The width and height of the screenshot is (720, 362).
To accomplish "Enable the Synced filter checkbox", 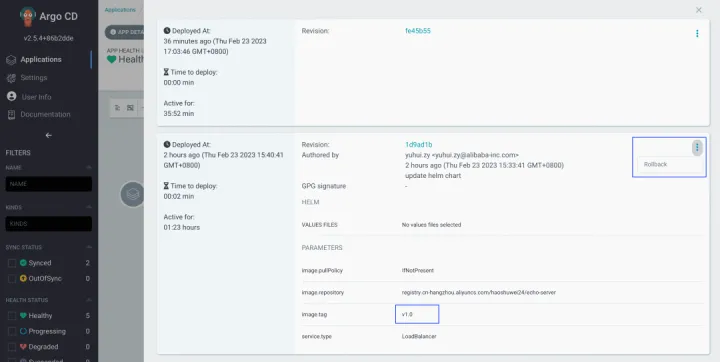I will tap(12, 263).
